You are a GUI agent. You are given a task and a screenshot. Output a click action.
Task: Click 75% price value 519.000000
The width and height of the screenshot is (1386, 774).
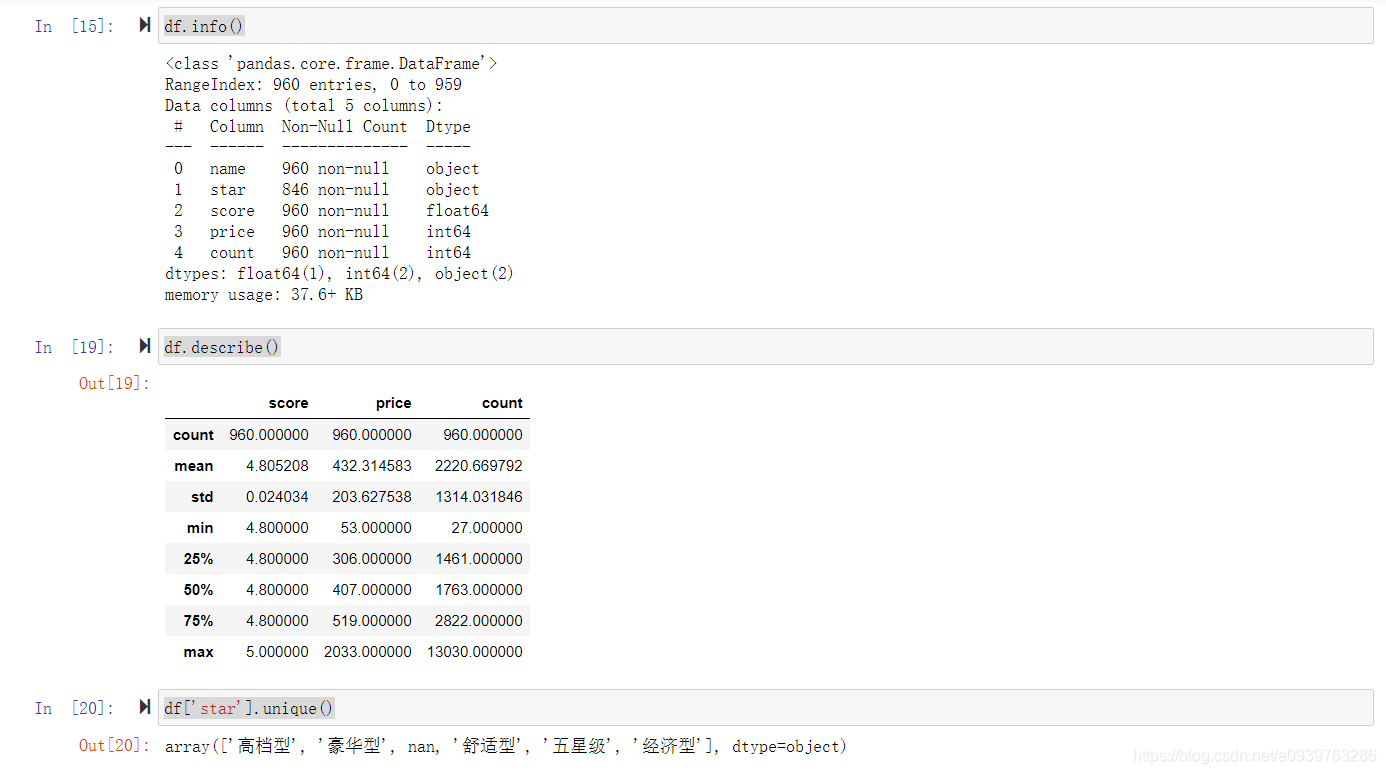tap(372, 621)
